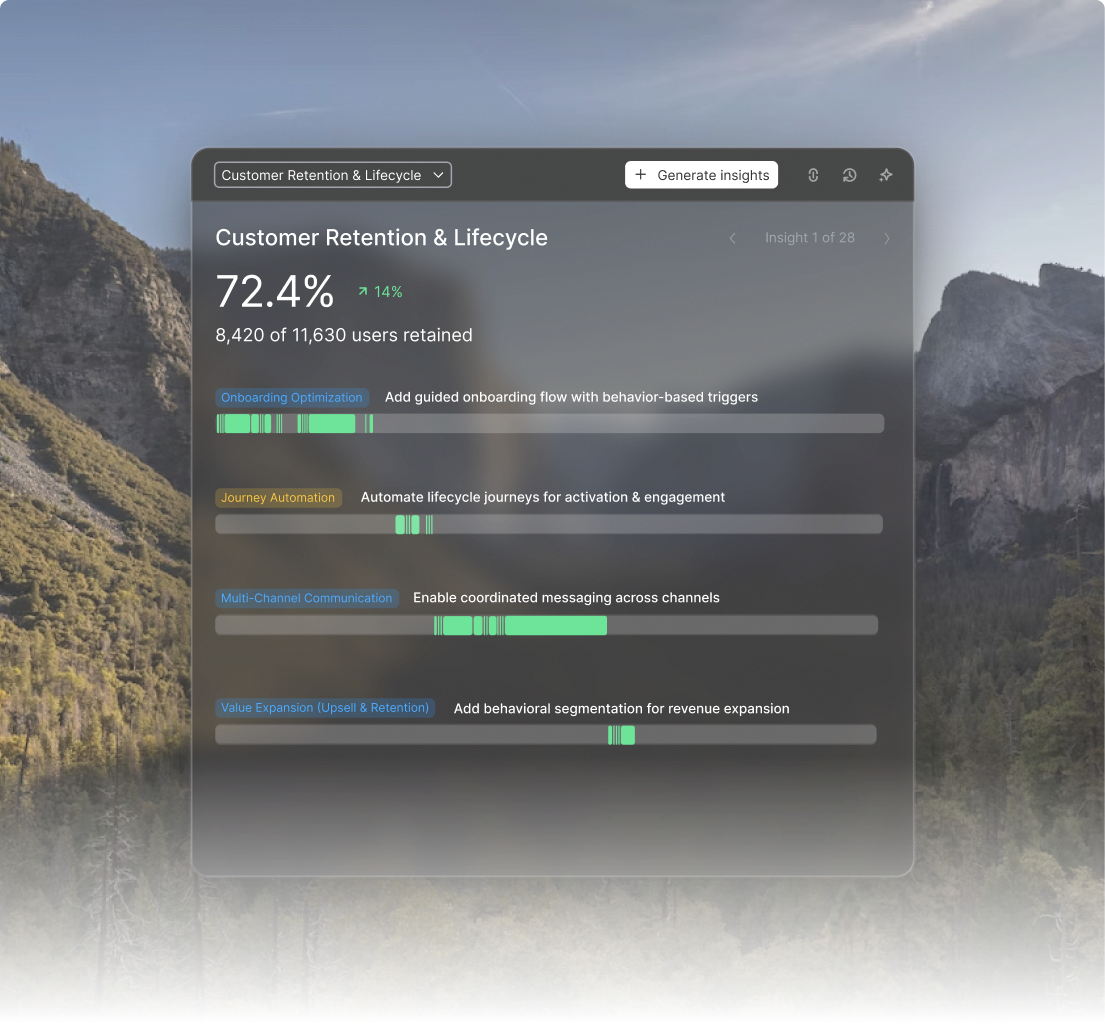Click the sparkle AI icon
Screen dimensions: 1105x1025
click(x=885, y=175)
